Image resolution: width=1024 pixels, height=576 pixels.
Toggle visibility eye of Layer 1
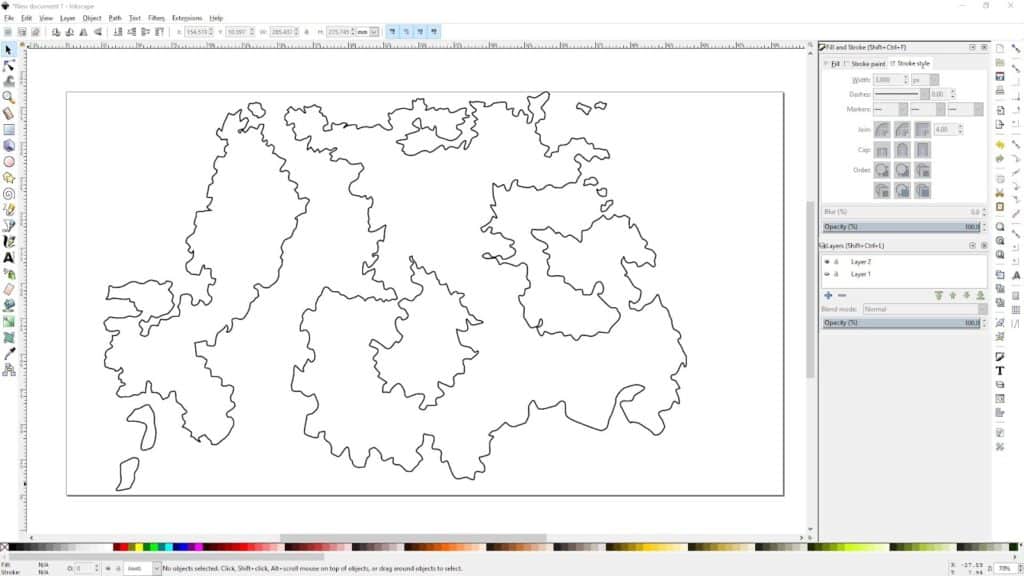click(827, 274)
